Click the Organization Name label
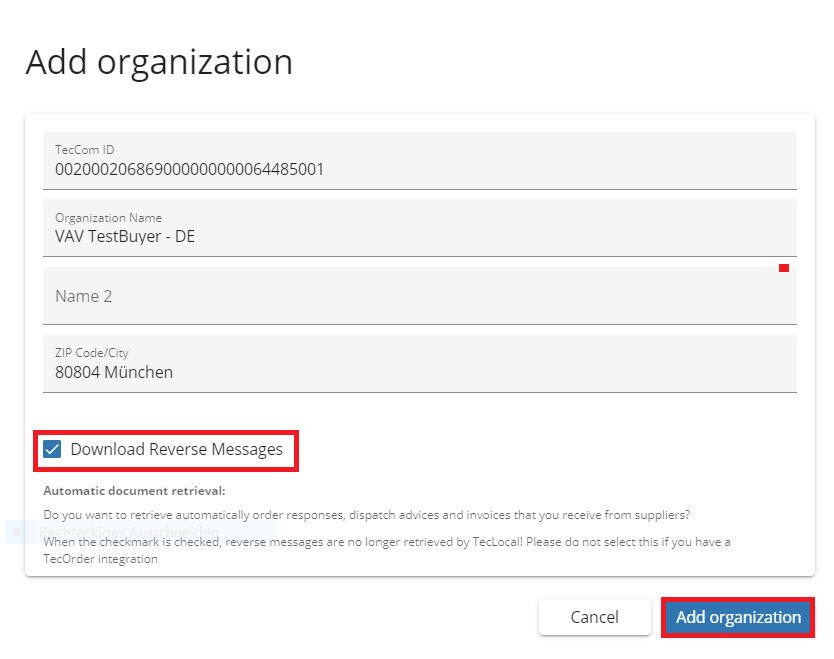 click(x=107, y=217)
